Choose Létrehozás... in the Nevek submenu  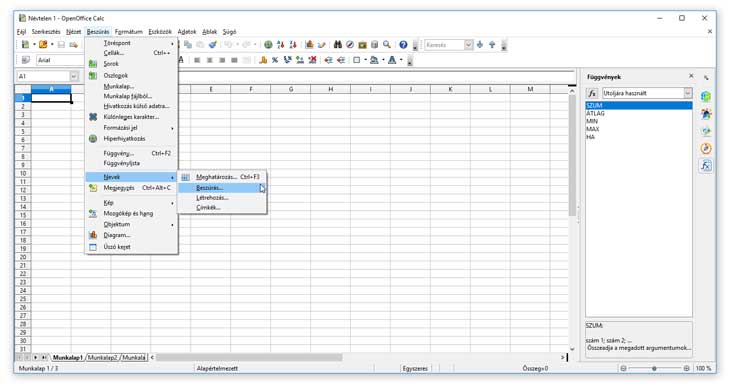click(222, 198)
